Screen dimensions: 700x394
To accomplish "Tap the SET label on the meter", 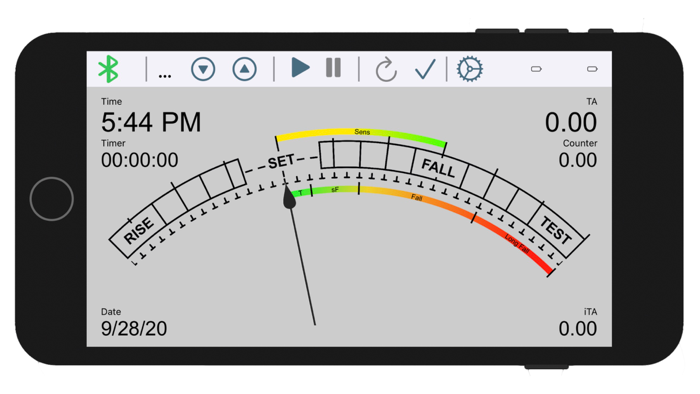I will (x=281, y=162).
